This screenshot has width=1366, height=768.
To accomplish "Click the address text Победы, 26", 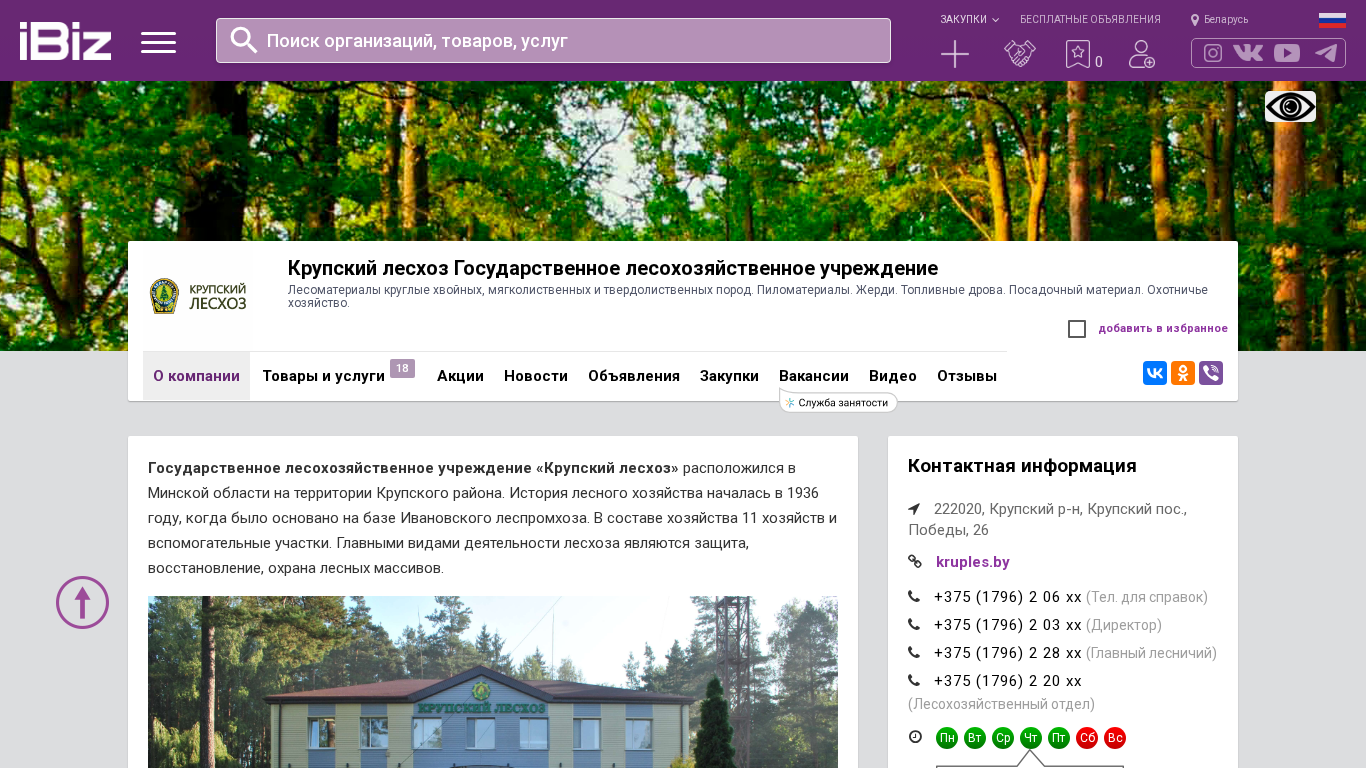I will tap(948, 530).
